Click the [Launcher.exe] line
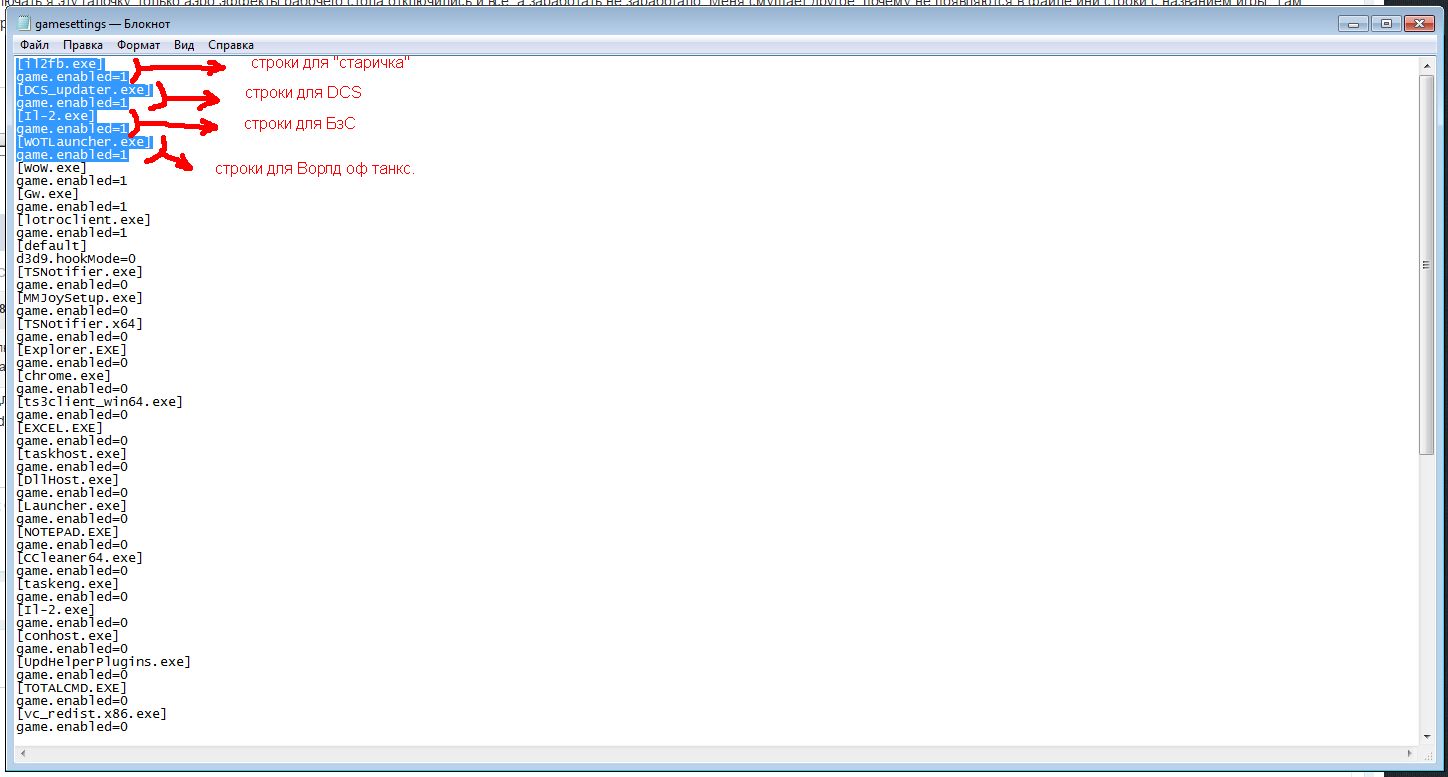Viewport: 1448px width, 777px height. [72, 505]
